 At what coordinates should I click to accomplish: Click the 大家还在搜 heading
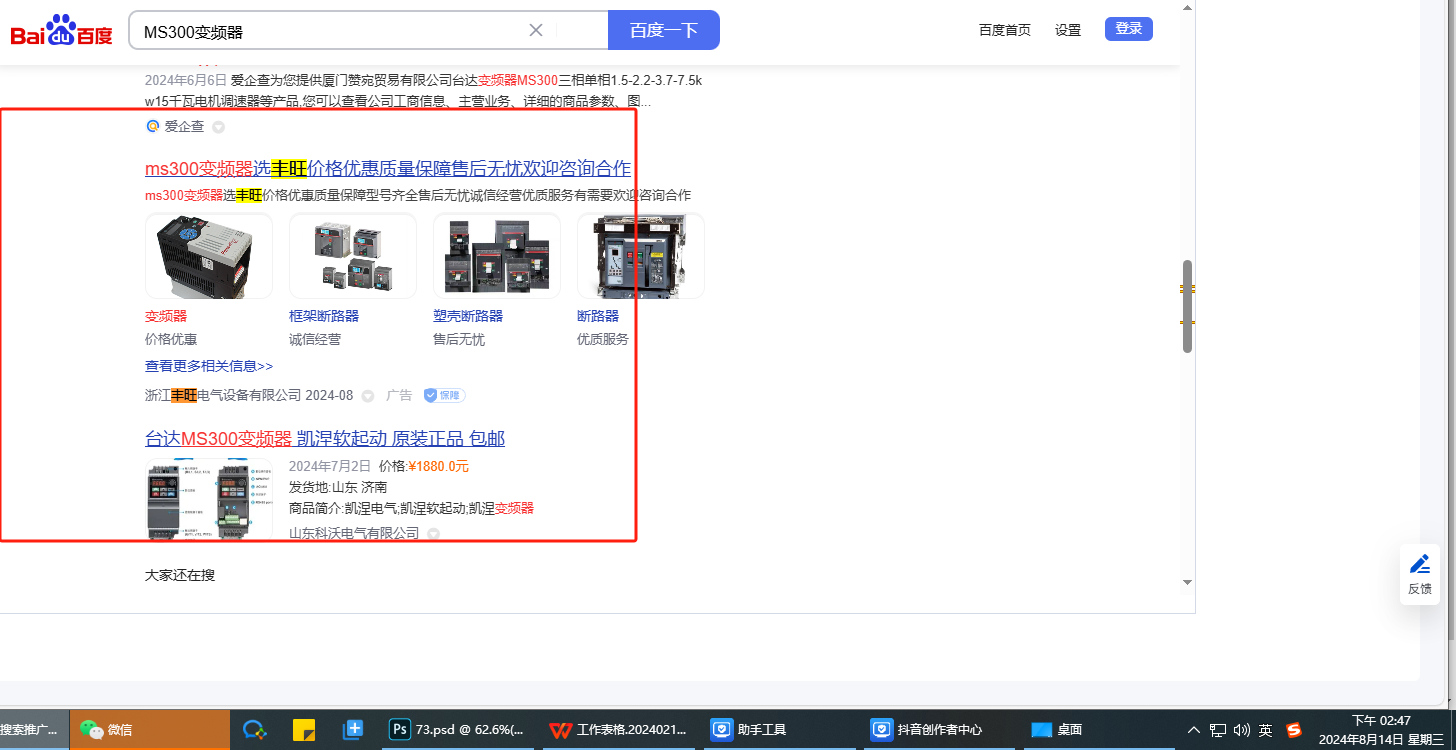180,575
